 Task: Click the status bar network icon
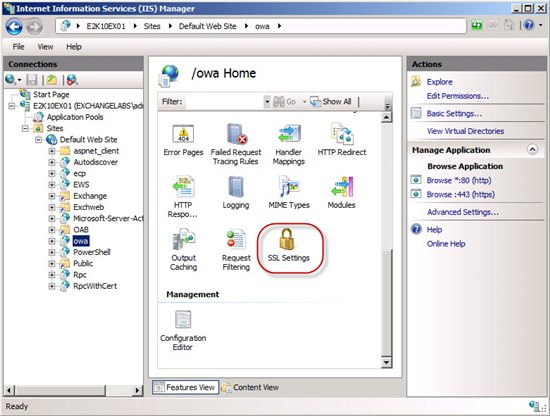pyautogui.click(x=535, y=406)
